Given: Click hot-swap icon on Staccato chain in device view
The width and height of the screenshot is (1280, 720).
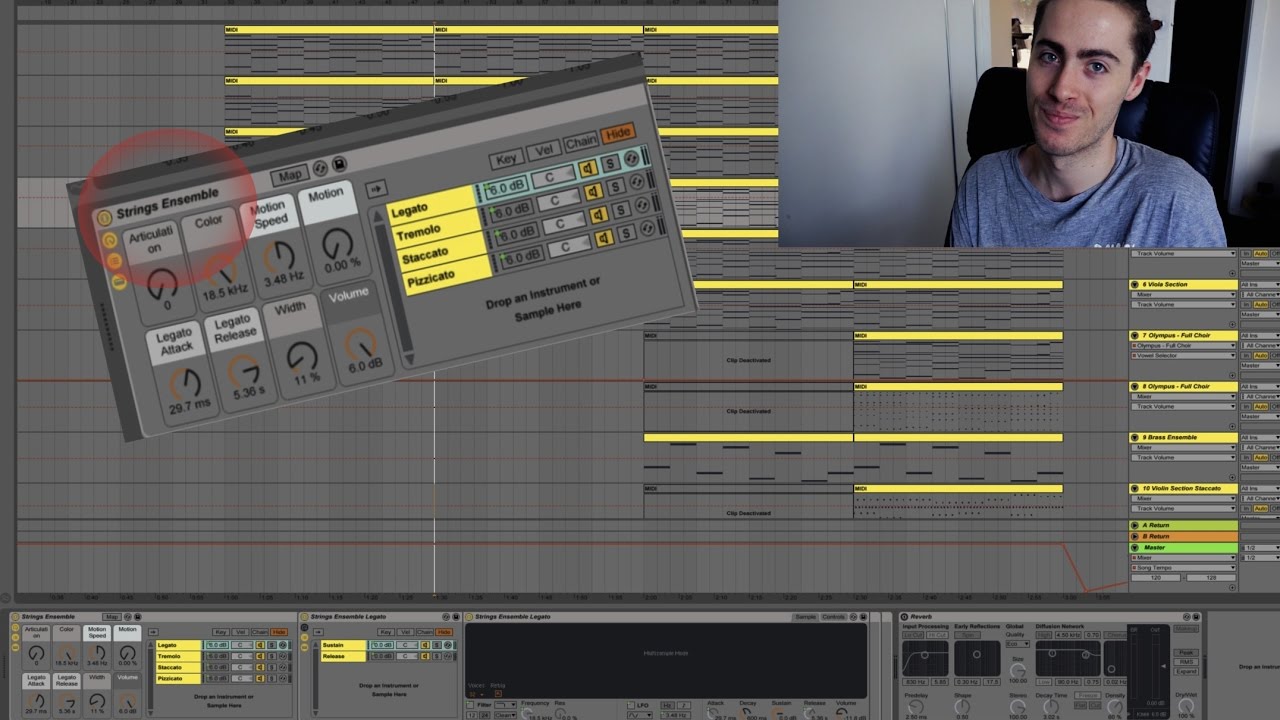Looking at the screenshot, I should coord(282,667).
